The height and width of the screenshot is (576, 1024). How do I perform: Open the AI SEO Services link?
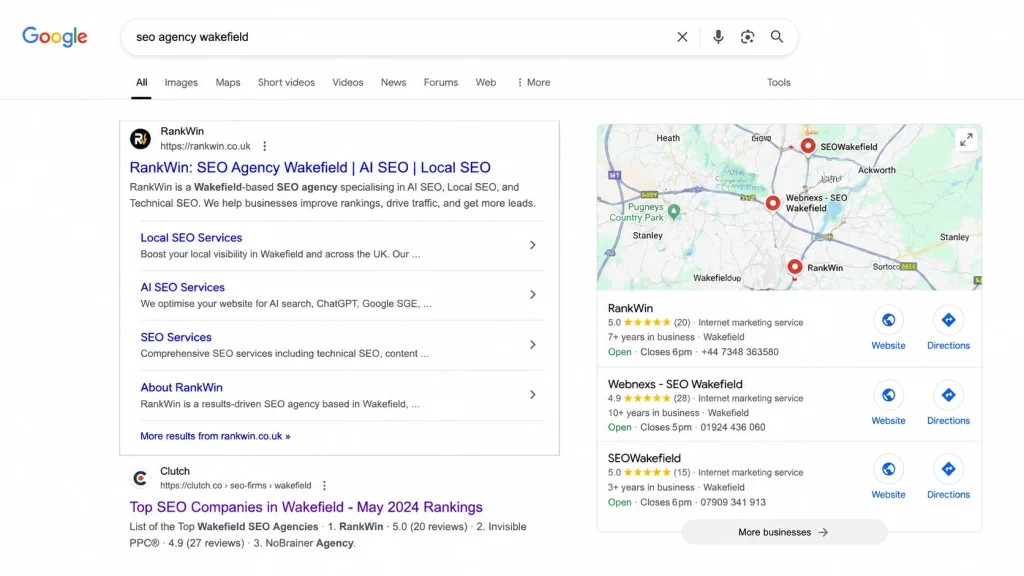click(x=182, y=287)
